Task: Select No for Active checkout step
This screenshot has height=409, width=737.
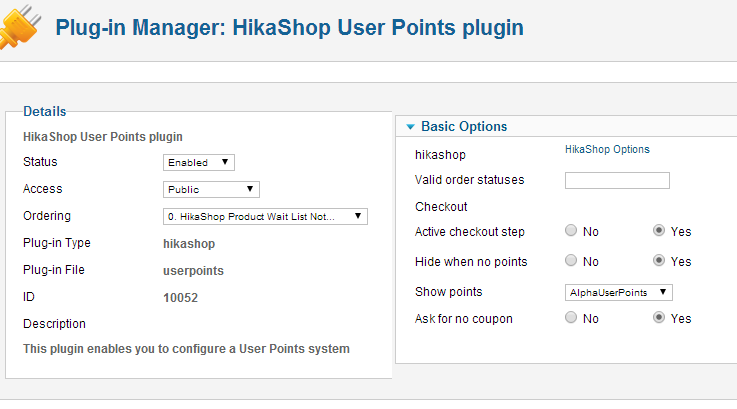Action: [571, 231]
